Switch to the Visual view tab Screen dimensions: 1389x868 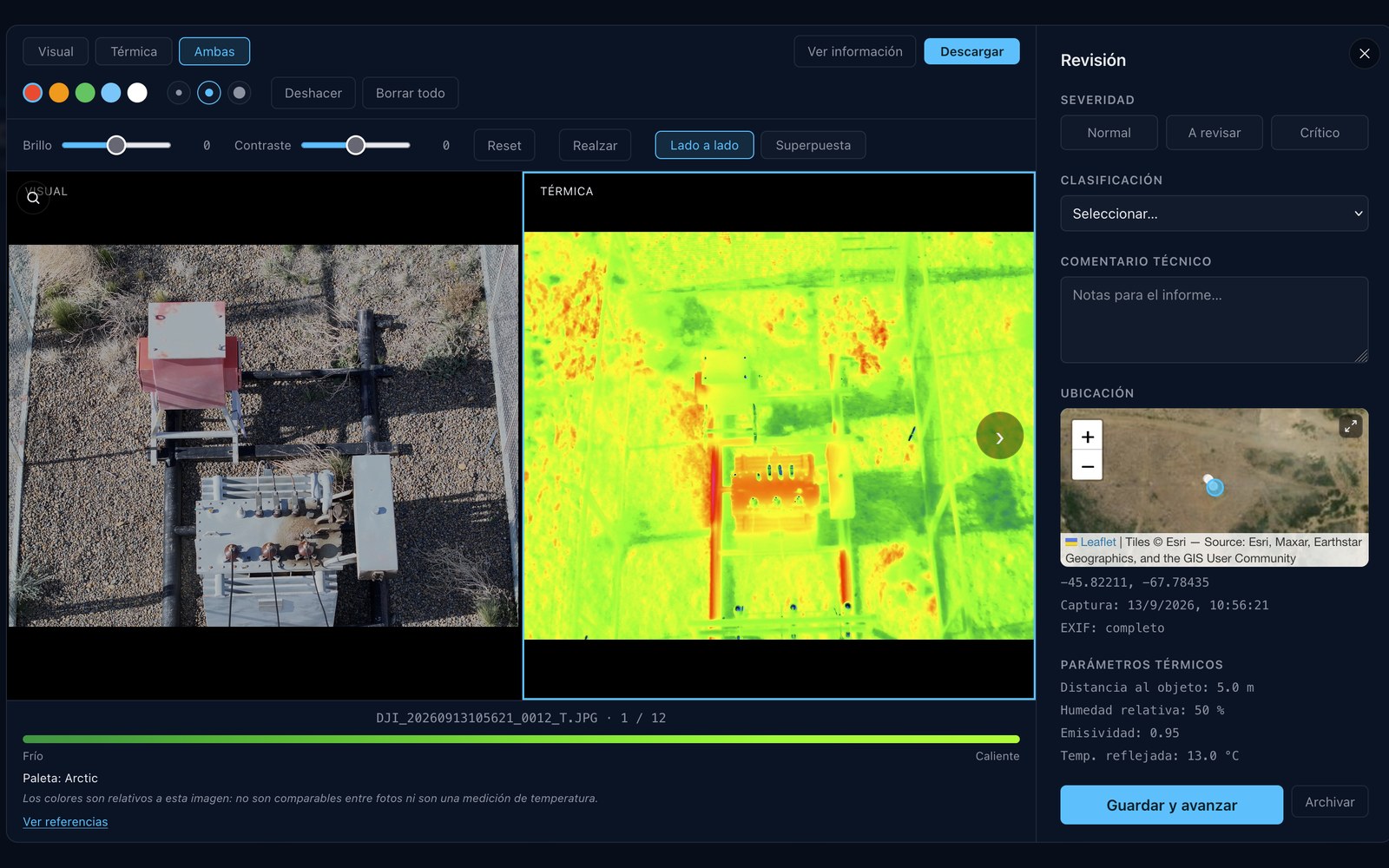coord(56,51)
